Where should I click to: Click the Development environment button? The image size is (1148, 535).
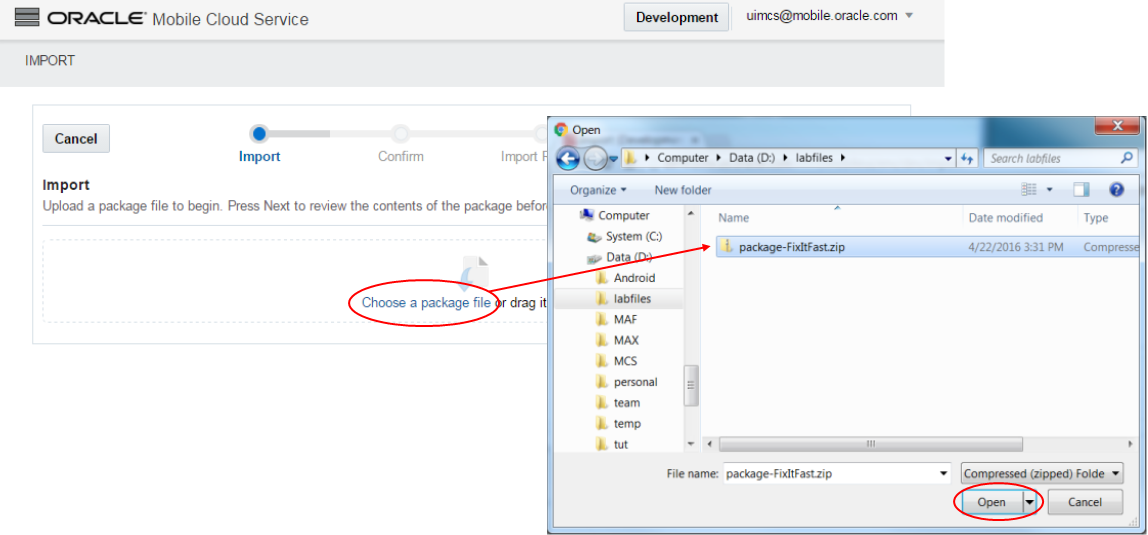pos(676,18)
